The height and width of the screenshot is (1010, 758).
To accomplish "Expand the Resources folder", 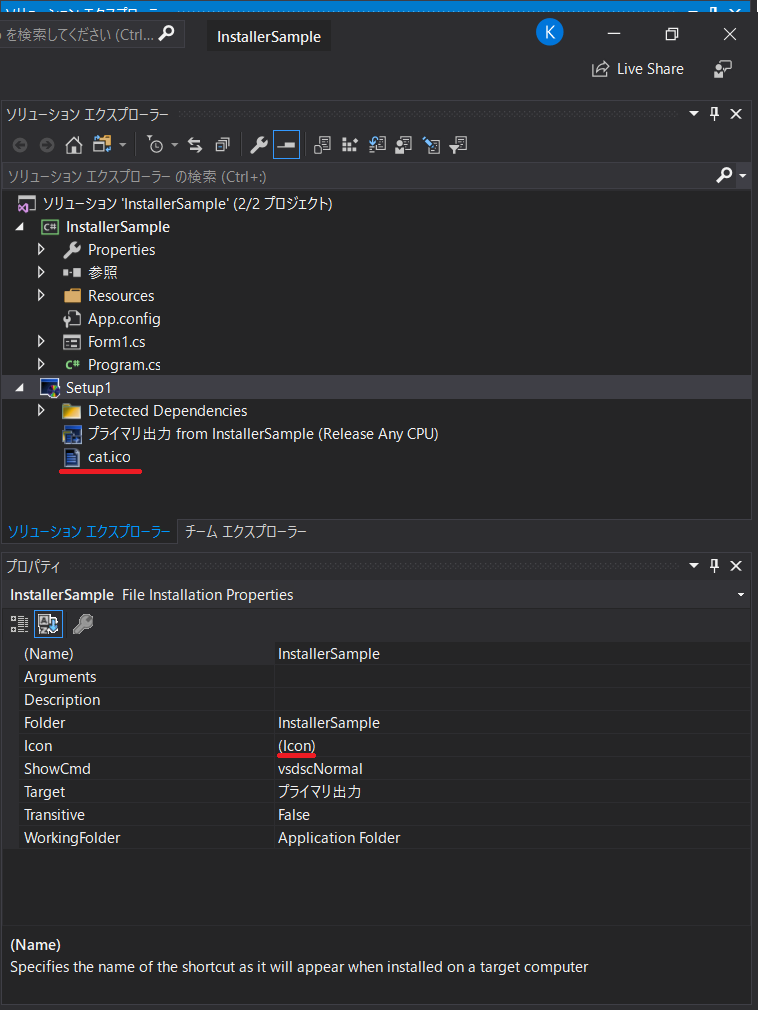I will click(x=41, y=296).
